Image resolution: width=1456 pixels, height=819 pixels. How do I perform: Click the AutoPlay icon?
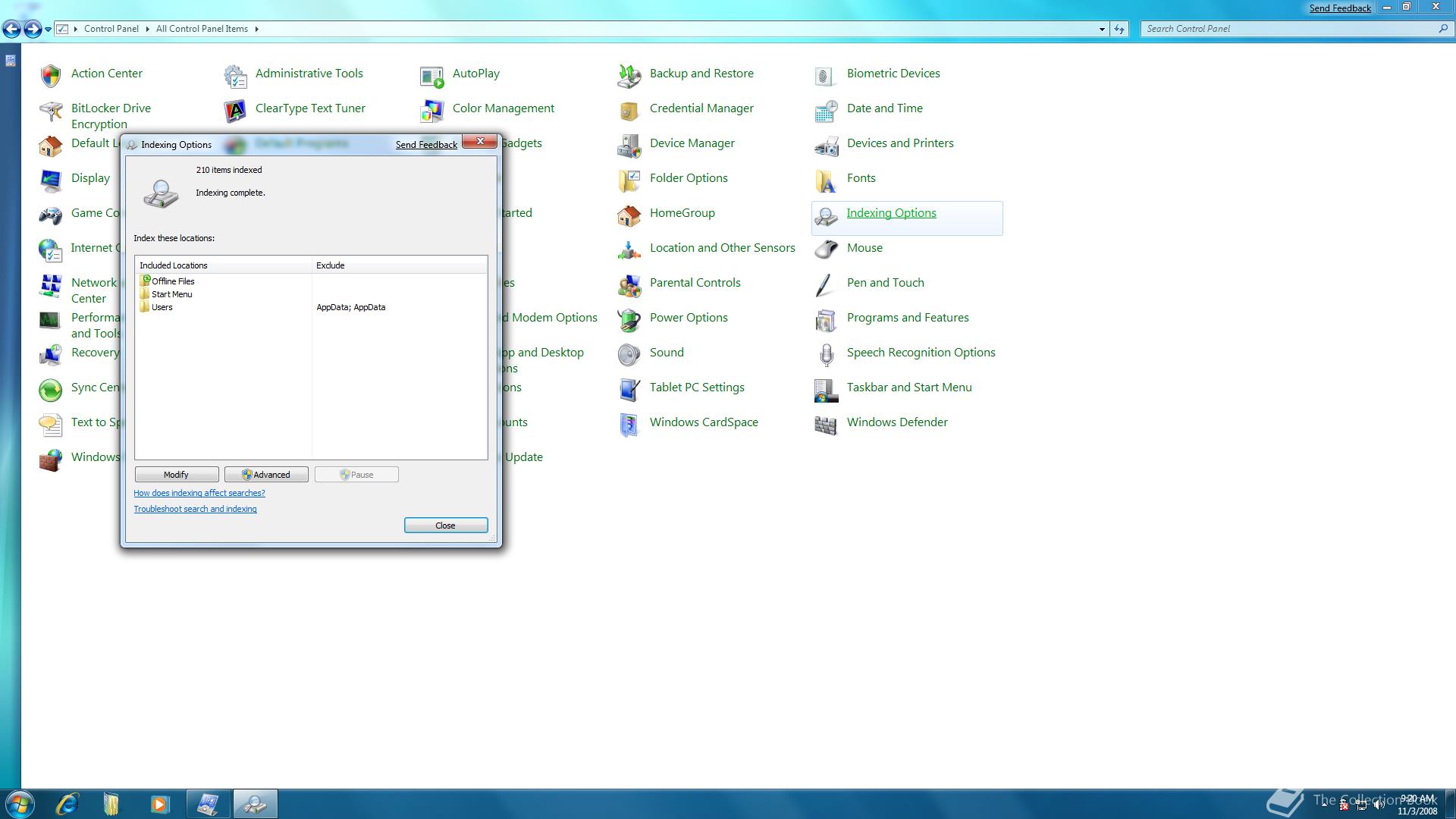pos(432,76)
